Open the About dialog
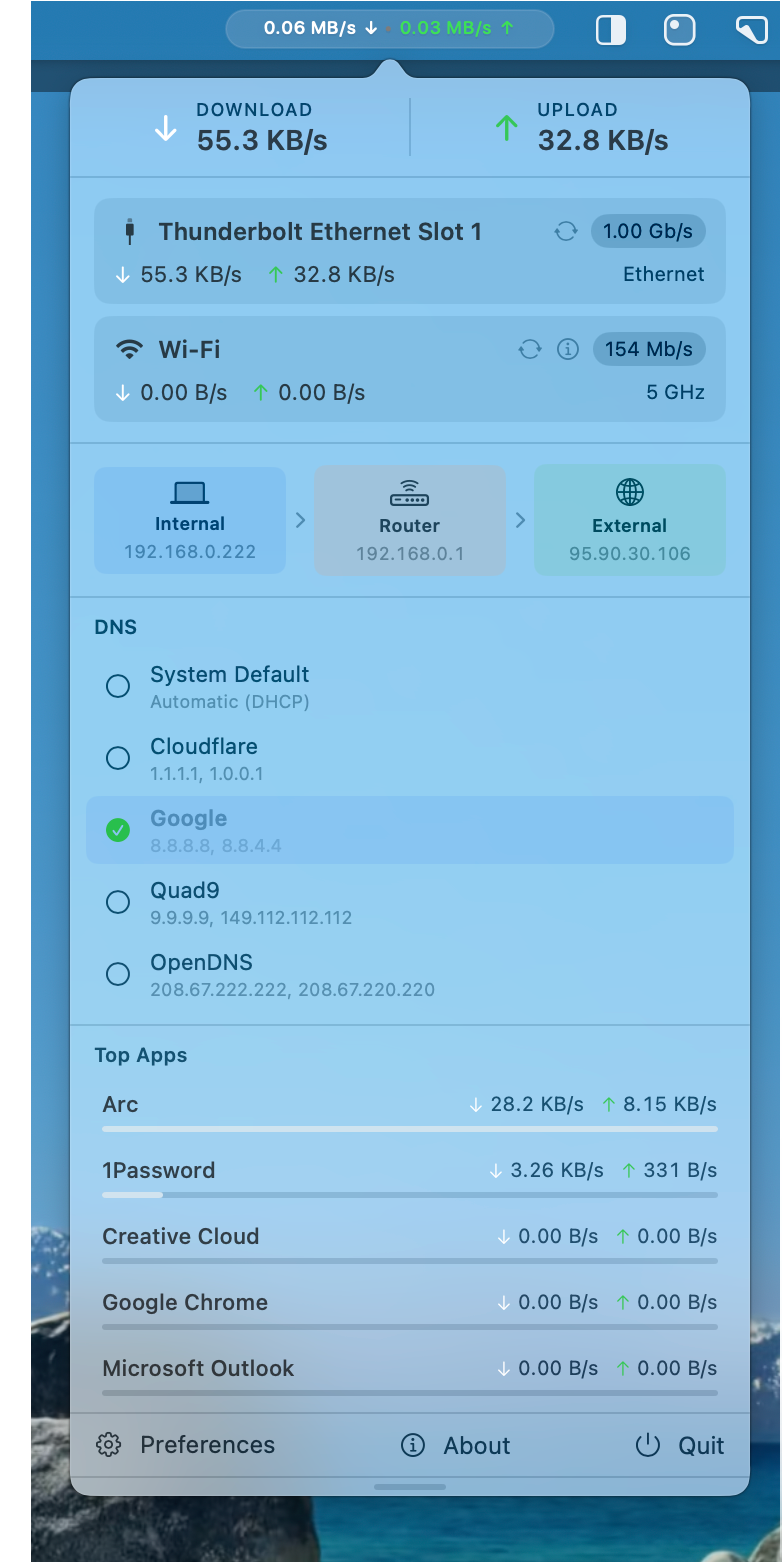The width and height of the screenshot is (782, 1562). tap(455, 1445)
